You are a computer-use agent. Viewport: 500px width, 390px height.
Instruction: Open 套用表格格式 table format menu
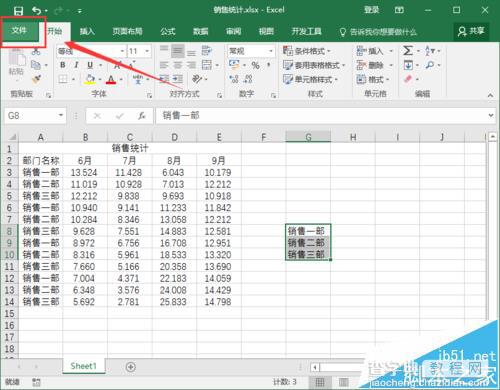[314, 65]
